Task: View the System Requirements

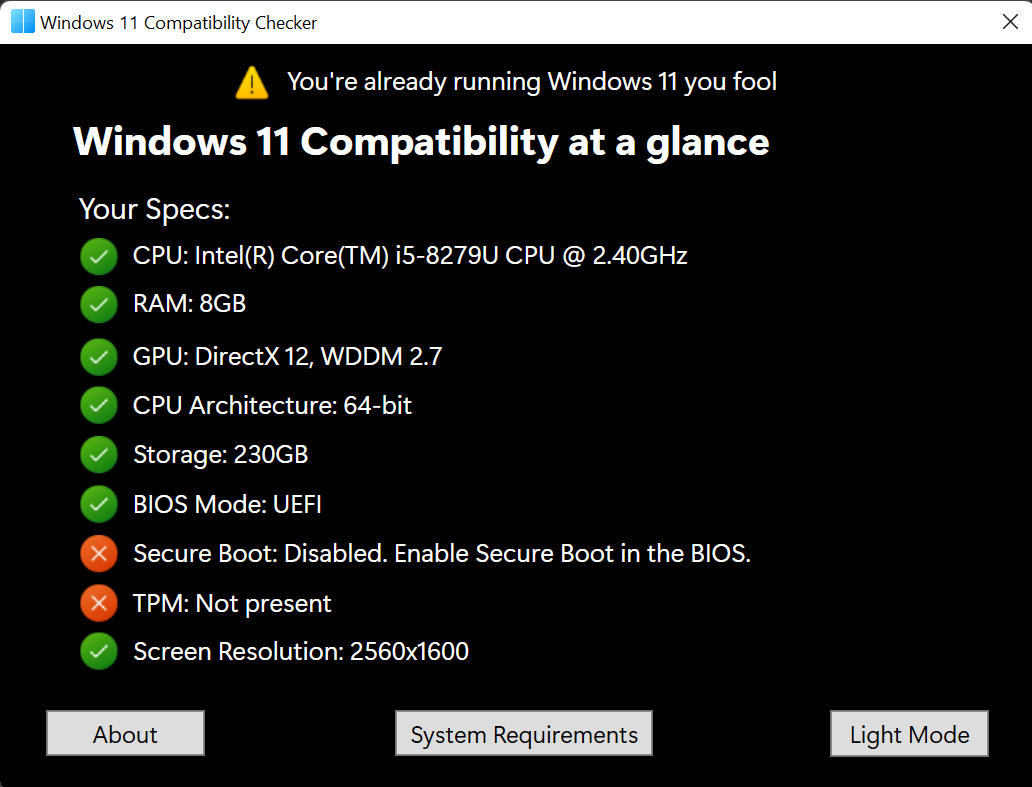Action: [524, 734]
